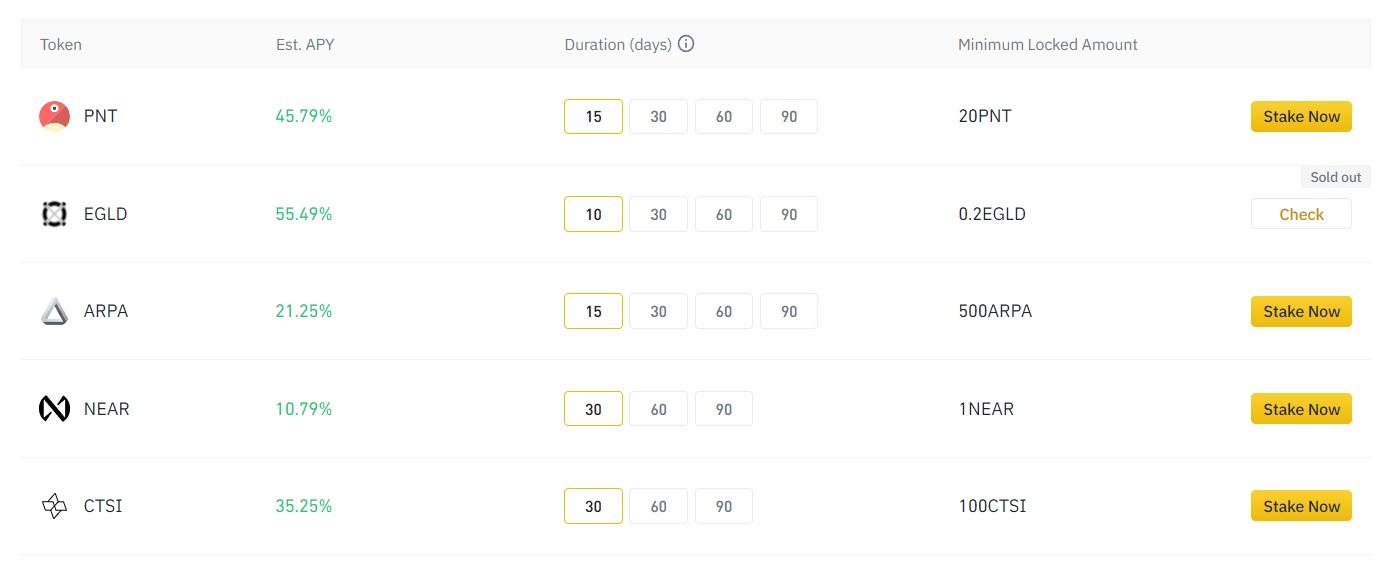Image resolution: width=1389 pixels, height=567 pixels.
Task: Select 60-day duration for ARPA
Action: 724,312
